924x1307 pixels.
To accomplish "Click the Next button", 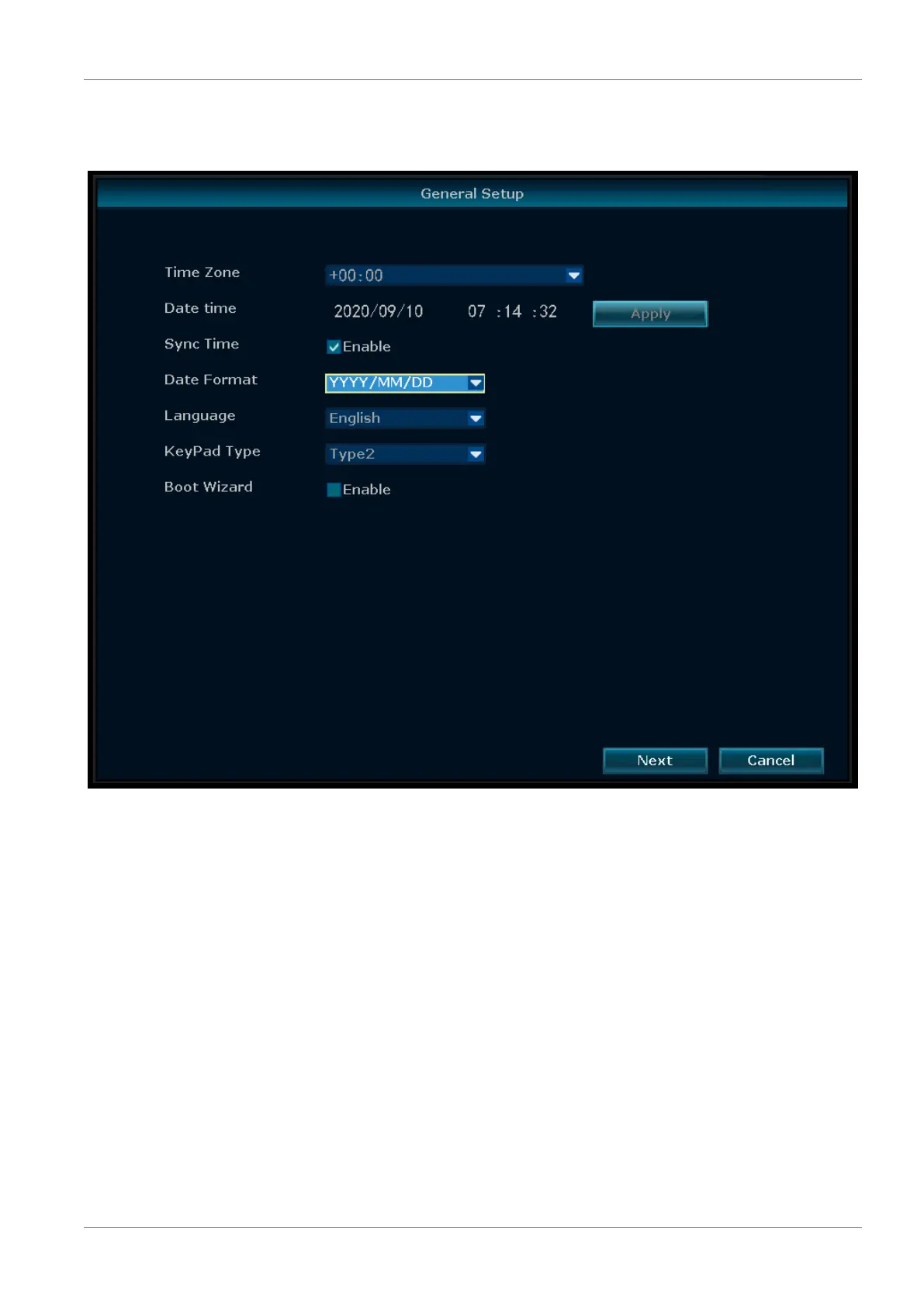I will click(x=655, y=761).
